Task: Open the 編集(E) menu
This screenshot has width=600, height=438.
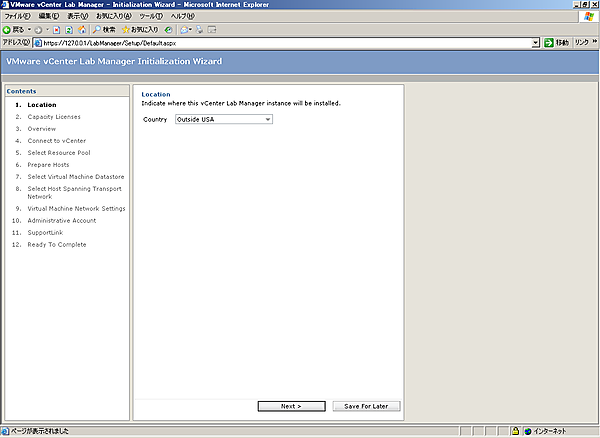Action: 49,16
